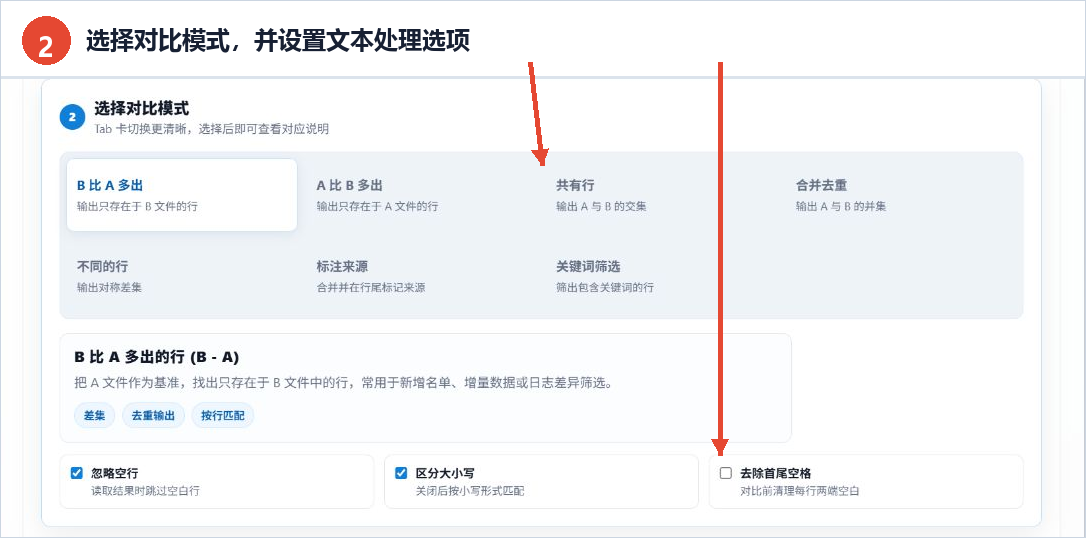Click the "差集" tag chip
Viewport: 1086px width, 538px height.
[x=94, y=415]
